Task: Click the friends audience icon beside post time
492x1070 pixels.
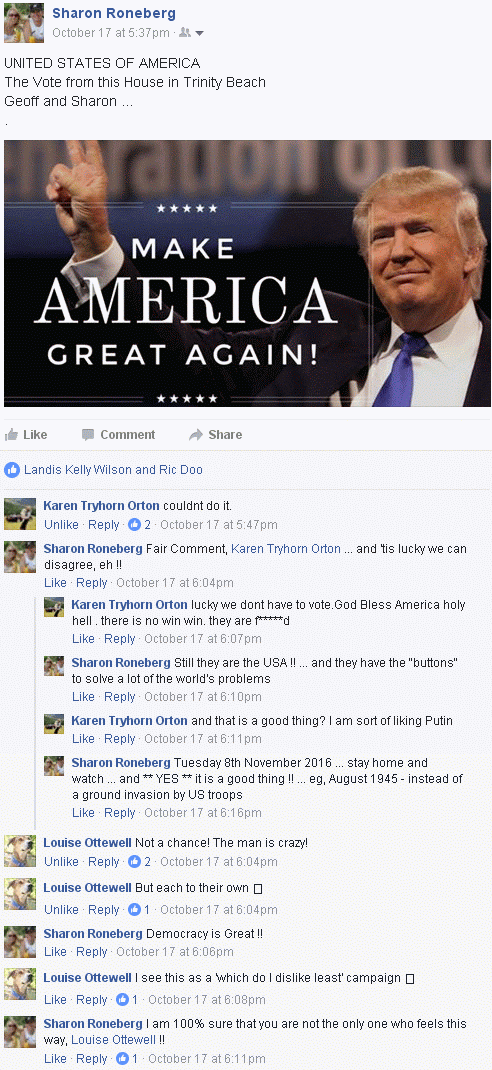Action: pos(184,32)
